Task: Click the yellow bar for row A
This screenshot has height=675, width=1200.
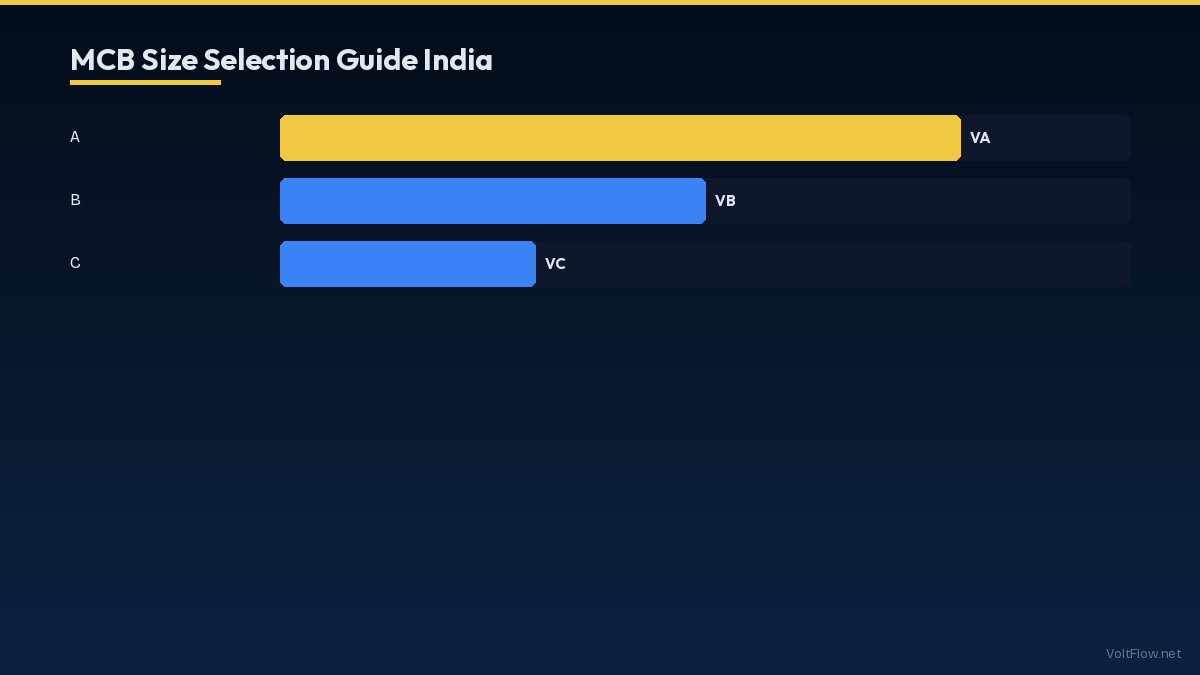Action: click(620, 138)
